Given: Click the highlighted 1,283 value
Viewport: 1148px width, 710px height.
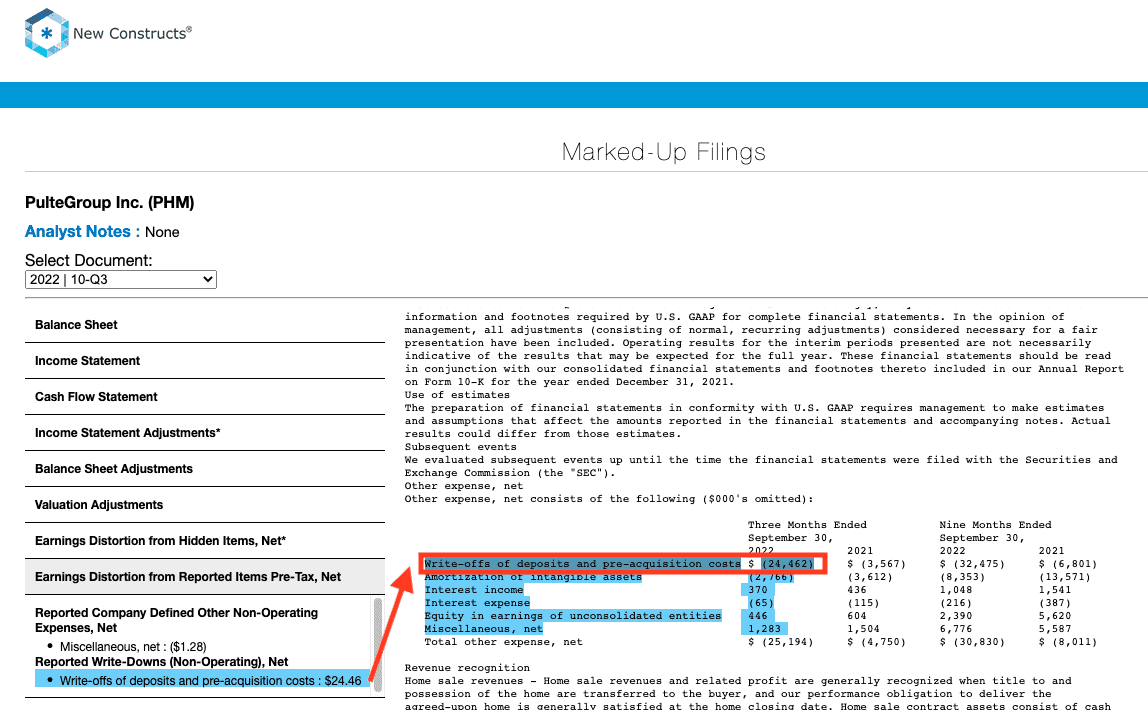Looking at the screenshot, I should pyautogui.click(x=764, y=629).
